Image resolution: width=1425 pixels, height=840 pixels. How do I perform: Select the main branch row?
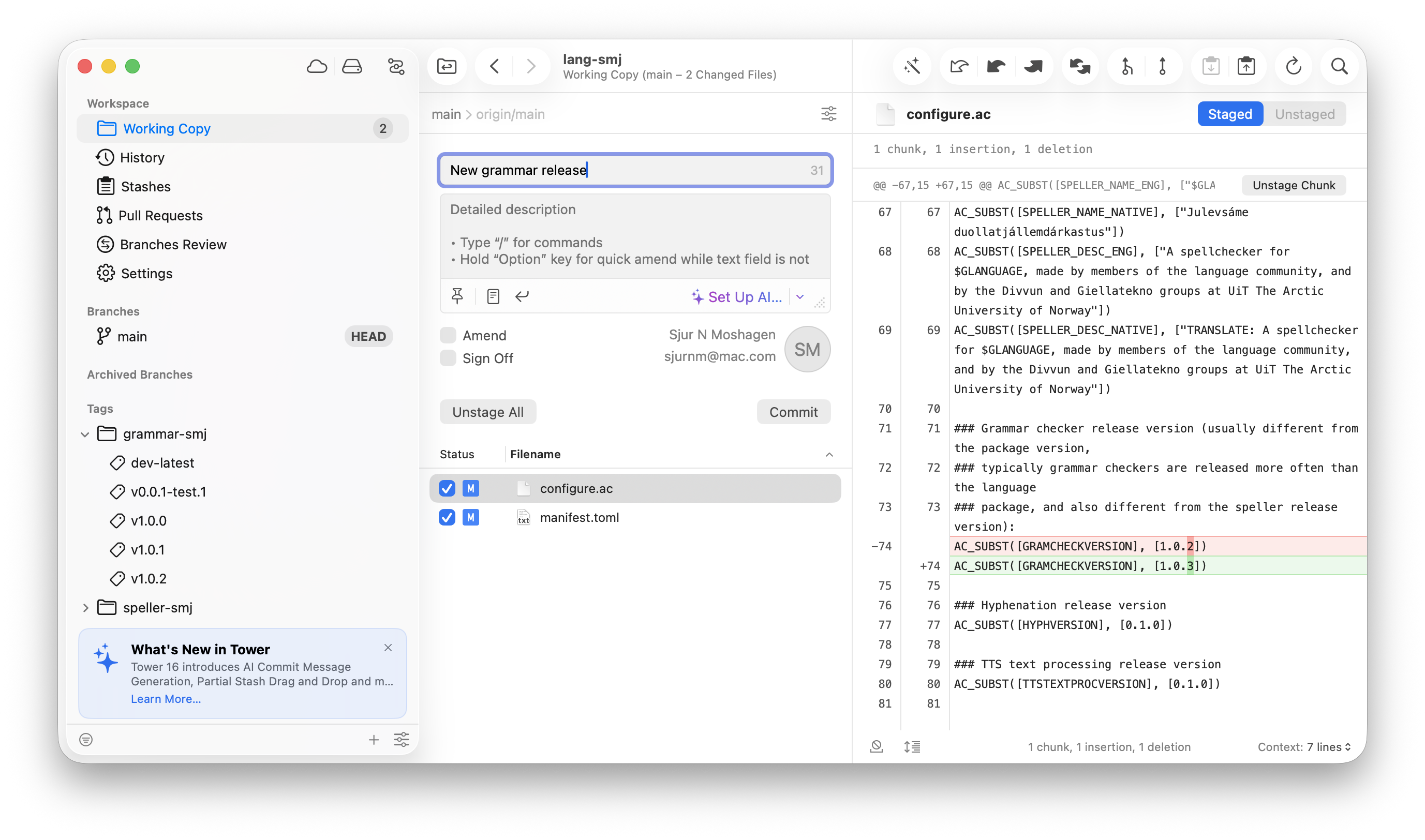pyautogui.click(x=242, y=337)
